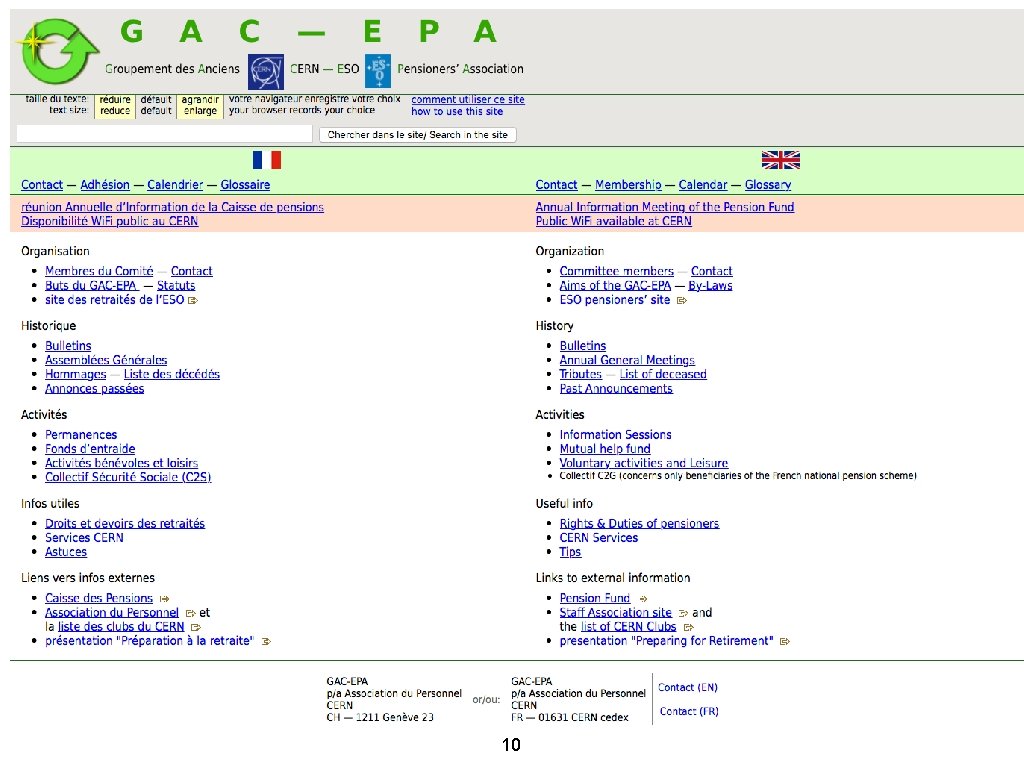The image size is (1024, 768).
Task: Select the British flag icon
Action: (780, 160)
